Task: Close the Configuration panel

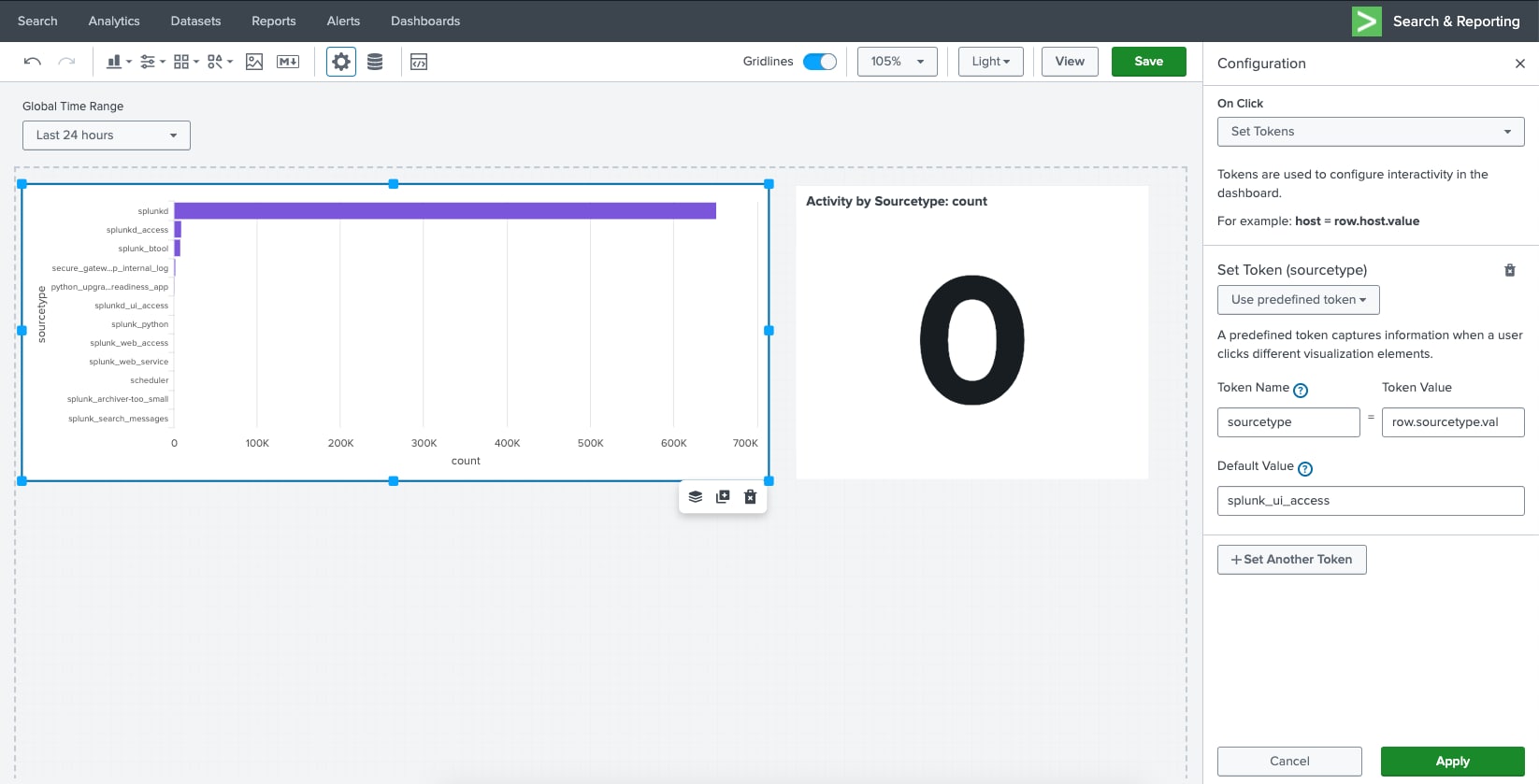Action: (x=1520, y=64)
